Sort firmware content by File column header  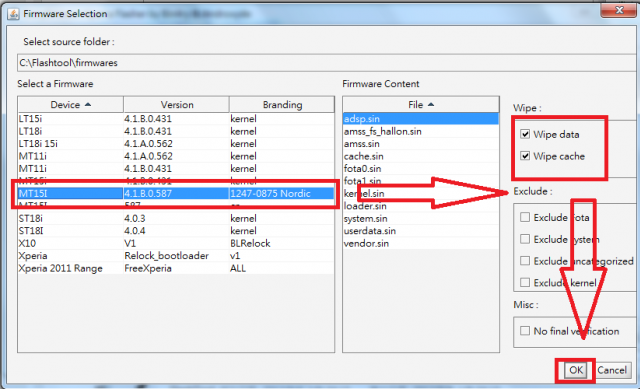[x=421, y=105]
